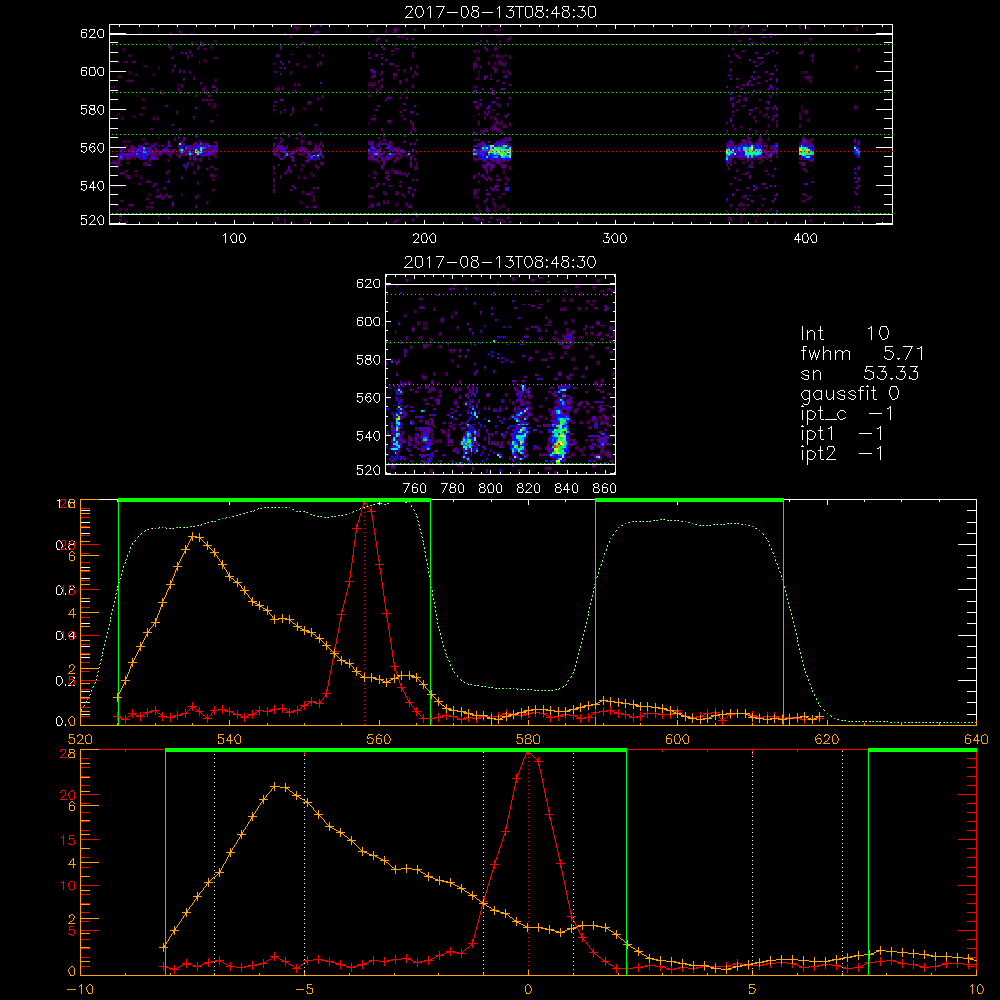Click the "640" x-axis label of the 520–640 profile plot
The image size is (1000, 1000).
976,739
